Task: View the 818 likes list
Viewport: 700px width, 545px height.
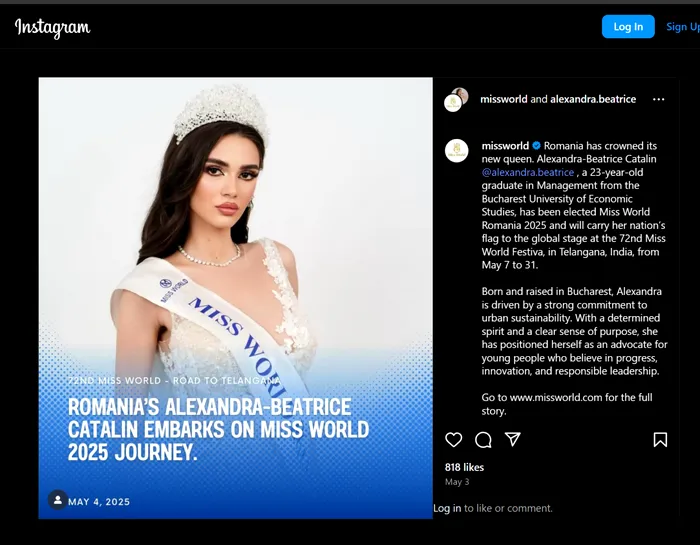Action: [x=464, y=467]
